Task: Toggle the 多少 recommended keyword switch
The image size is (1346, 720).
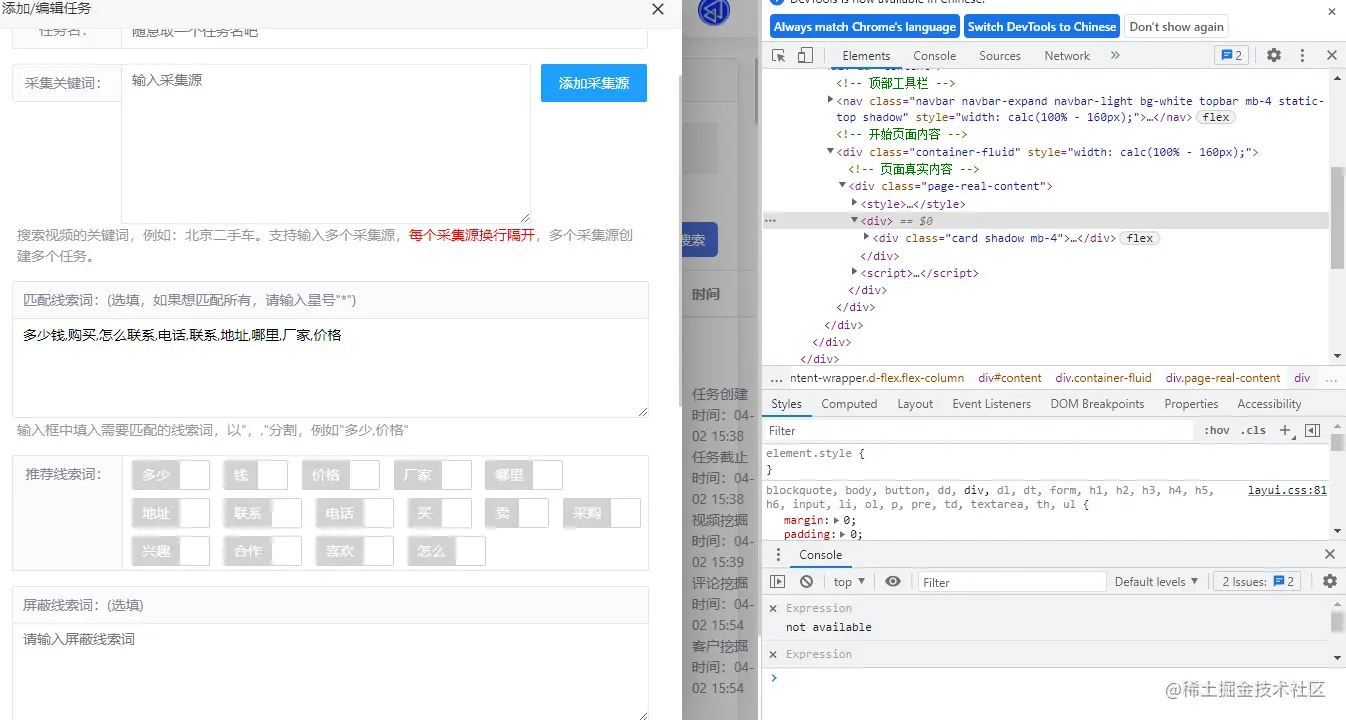Action: click(x=171, y=475)
